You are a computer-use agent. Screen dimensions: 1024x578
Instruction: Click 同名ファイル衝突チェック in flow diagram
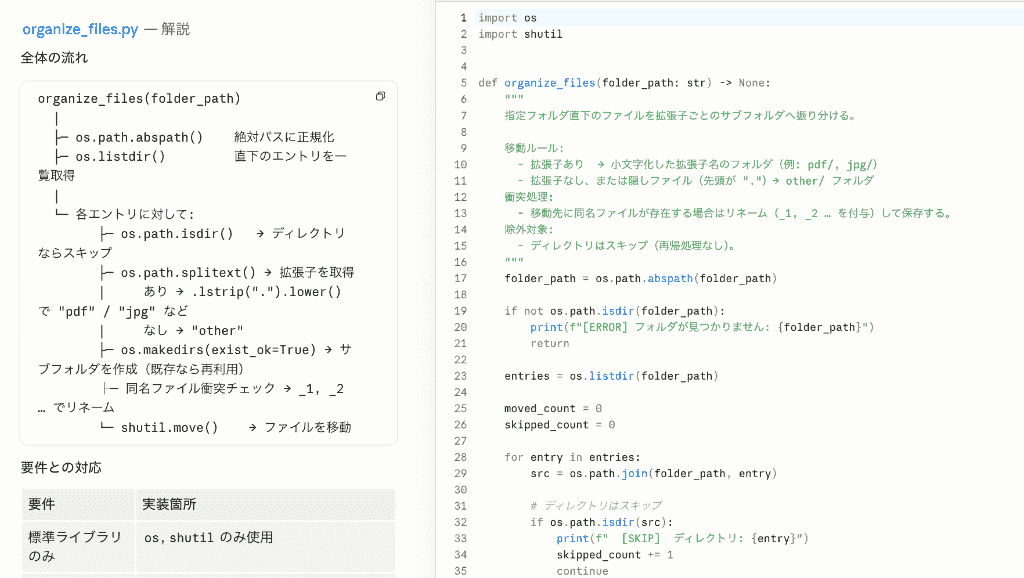[x=200, y=389]
